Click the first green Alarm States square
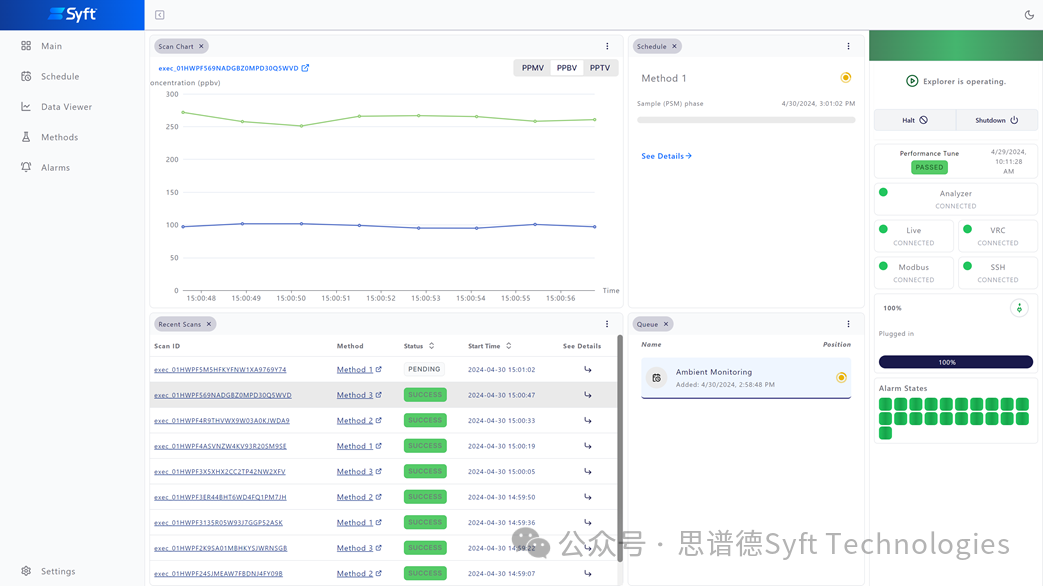Viewport: 1043px width, 586px height. pos(885,404)
